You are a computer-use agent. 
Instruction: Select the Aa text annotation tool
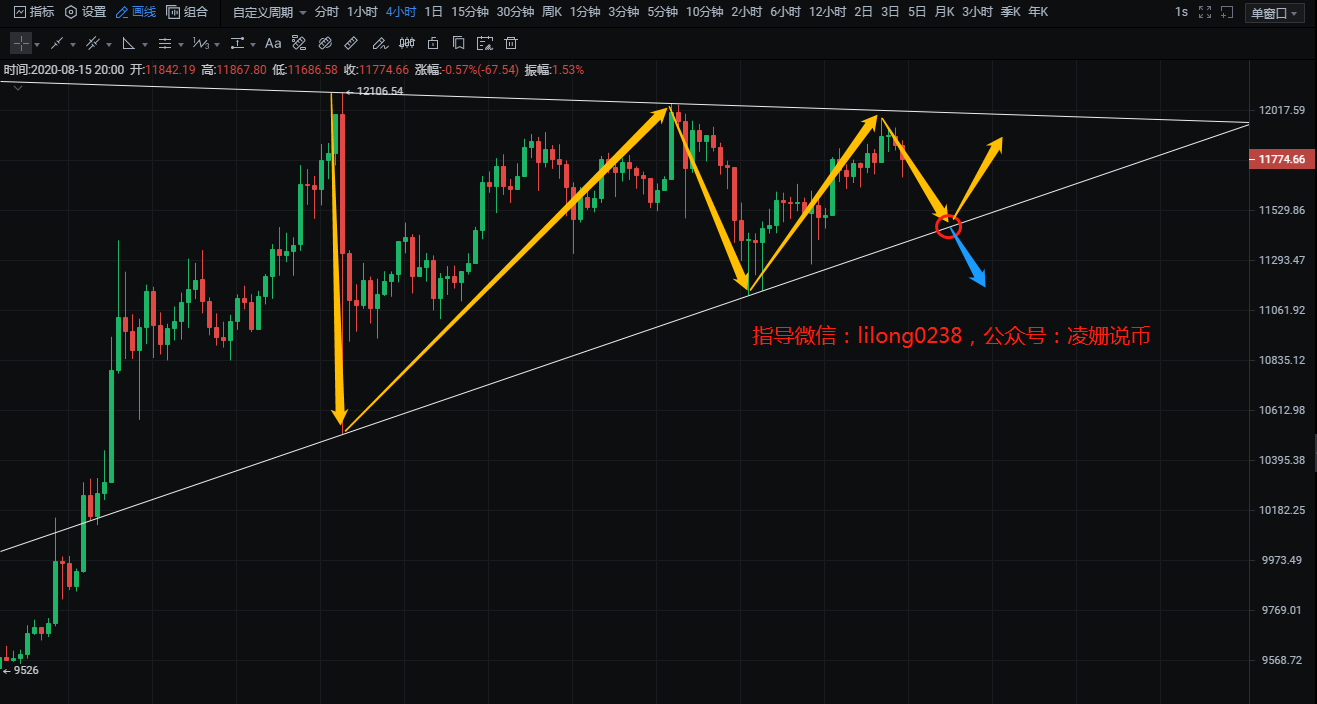[273, 44]
